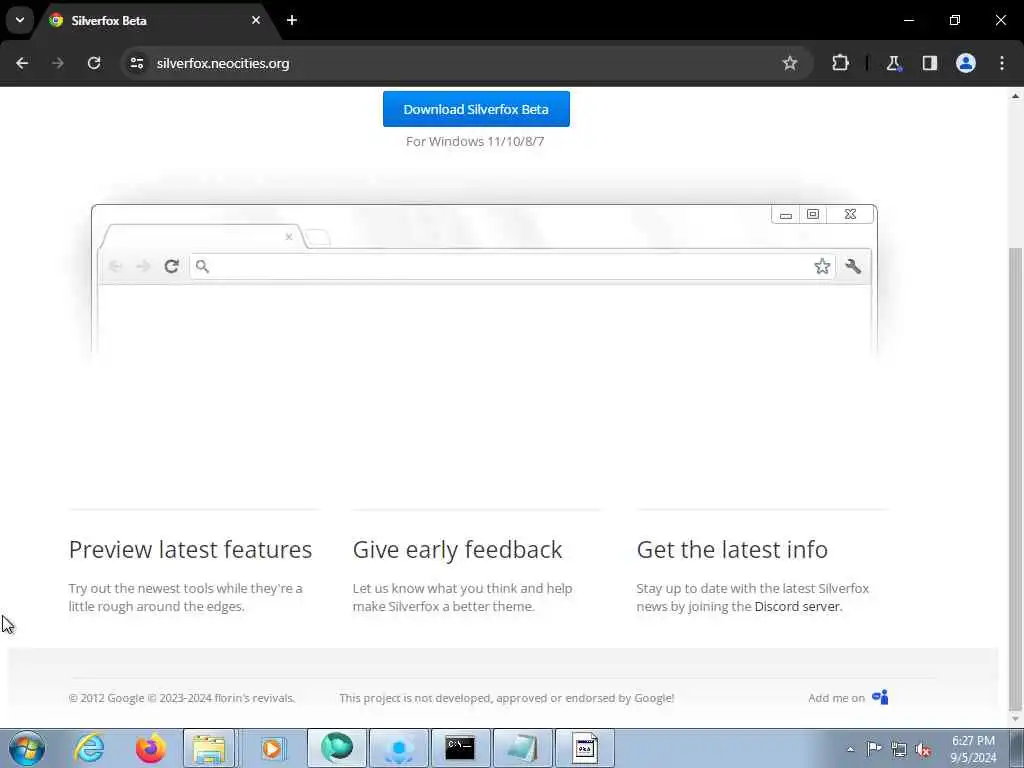1024x768 pixels.
Task: Minimize the Chrome window
Action: 908,20
